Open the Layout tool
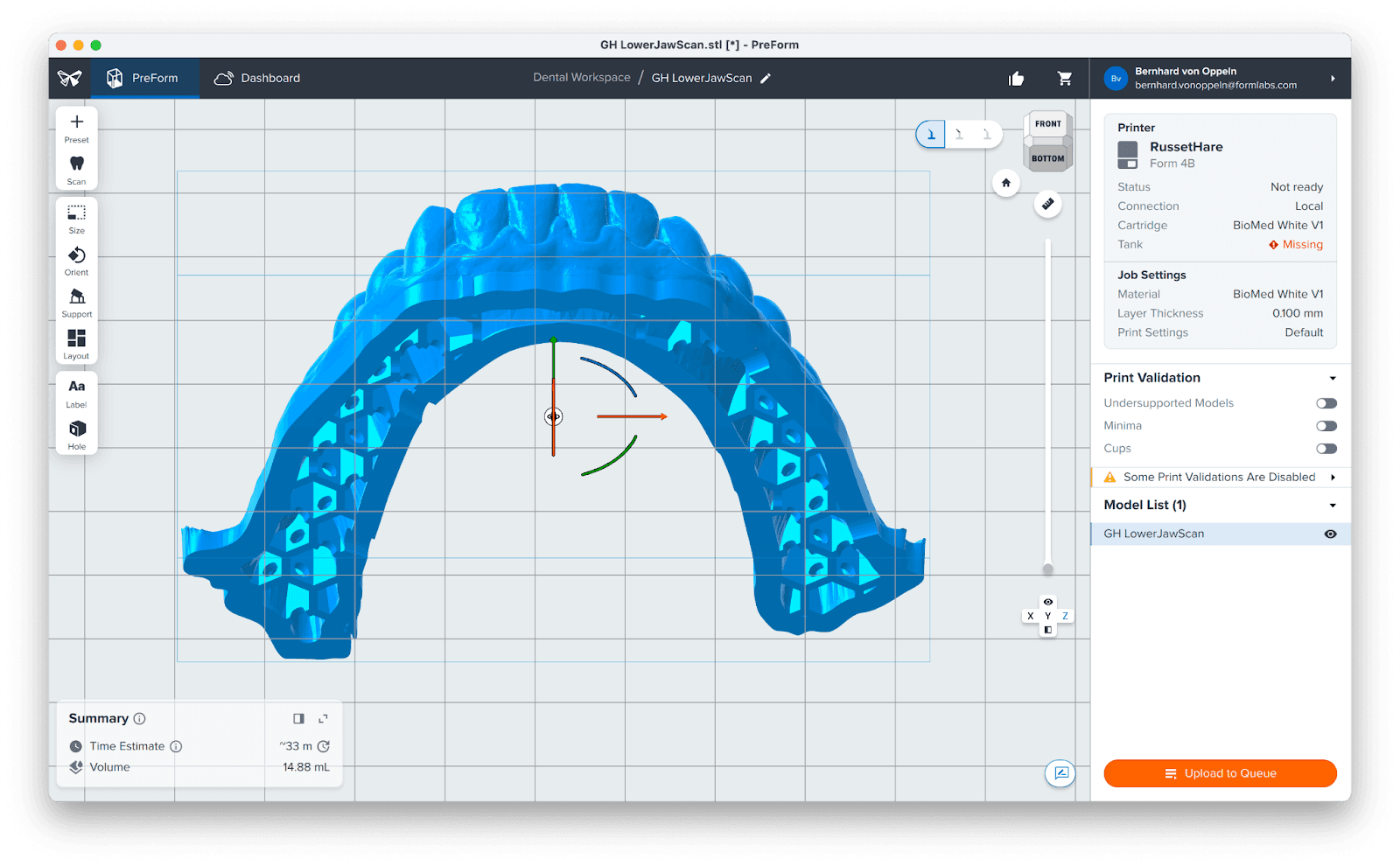1400x866 pixels. pos(77,339)
